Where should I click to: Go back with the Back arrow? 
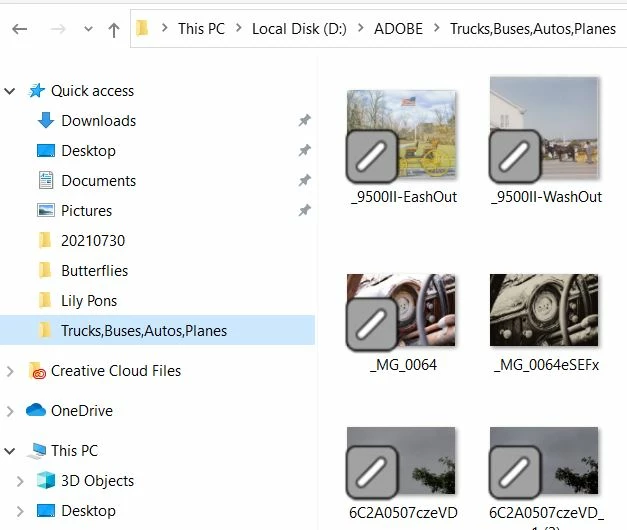point(19,29)
